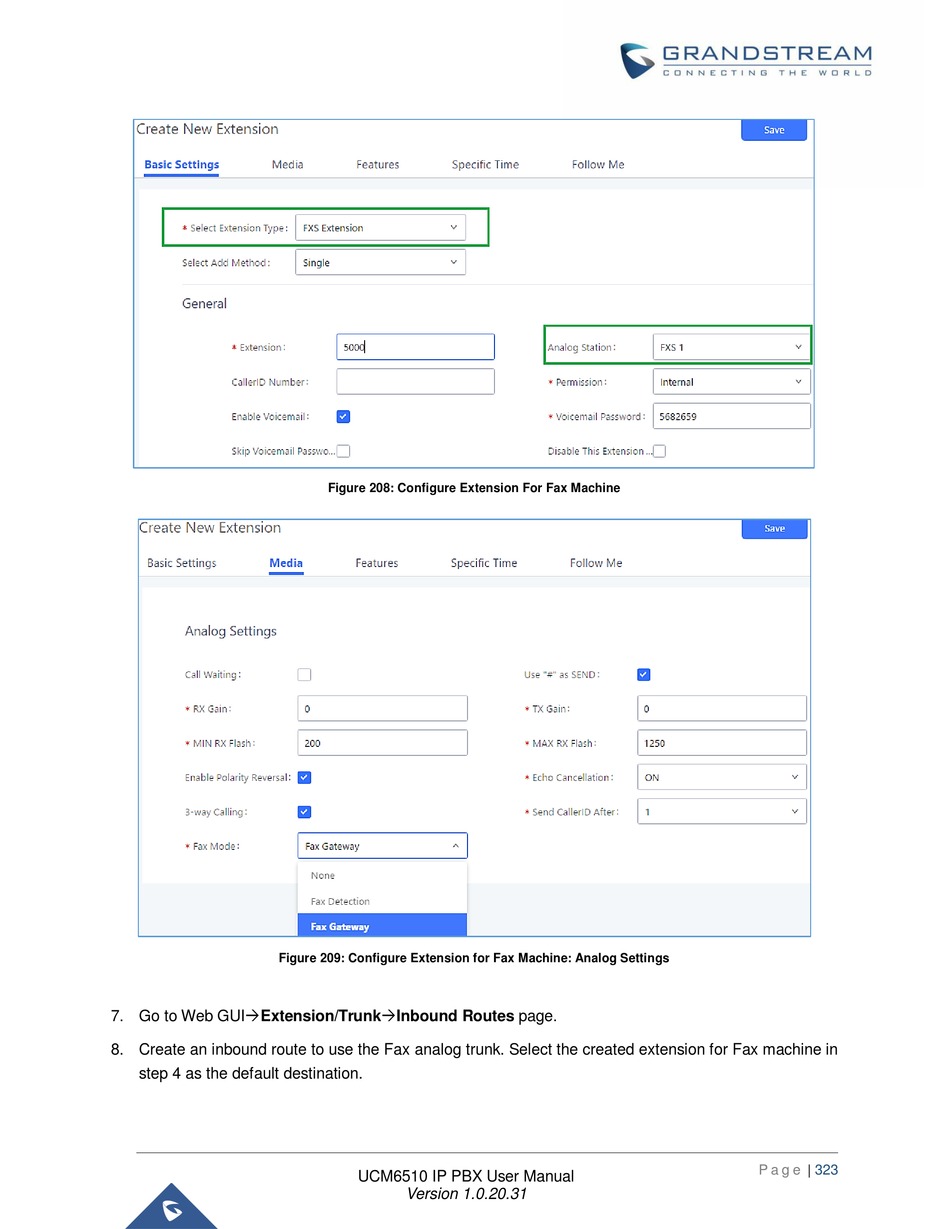Click the Grandstream logo in header
The width and height of the screenshot is (950, 1229).
point(745,60)
